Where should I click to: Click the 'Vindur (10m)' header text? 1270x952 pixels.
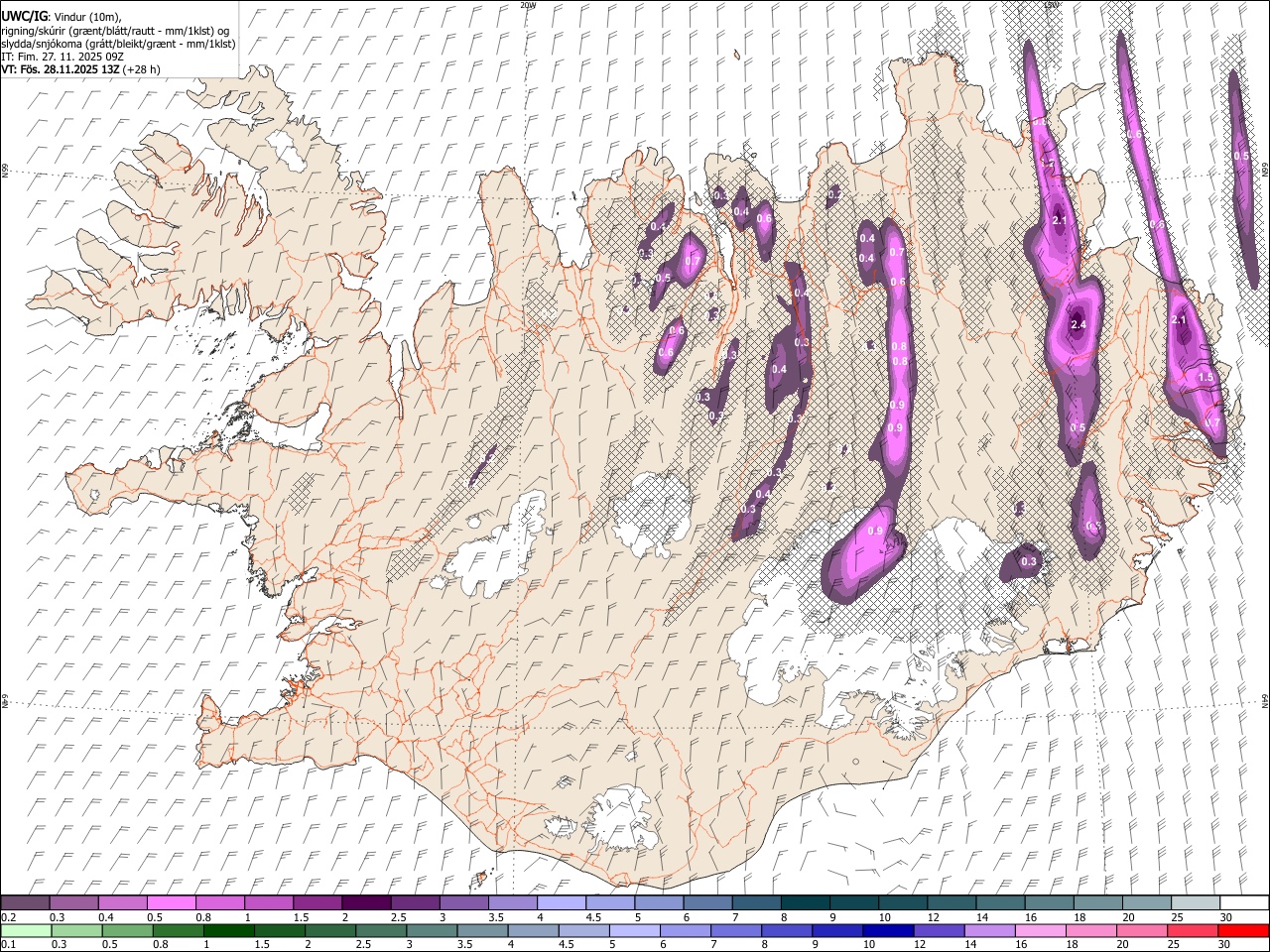(86, 17)
